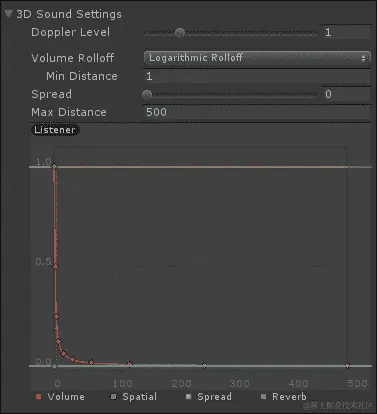The image size is (377, 414).
Task: Select the Spatial curve legend swatch
Action: (114, 397)
